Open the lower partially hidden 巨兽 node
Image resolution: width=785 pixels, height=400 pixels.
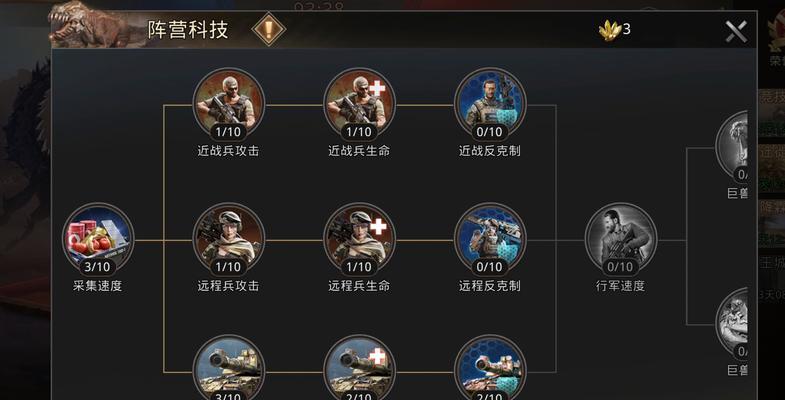pos(732,324)
